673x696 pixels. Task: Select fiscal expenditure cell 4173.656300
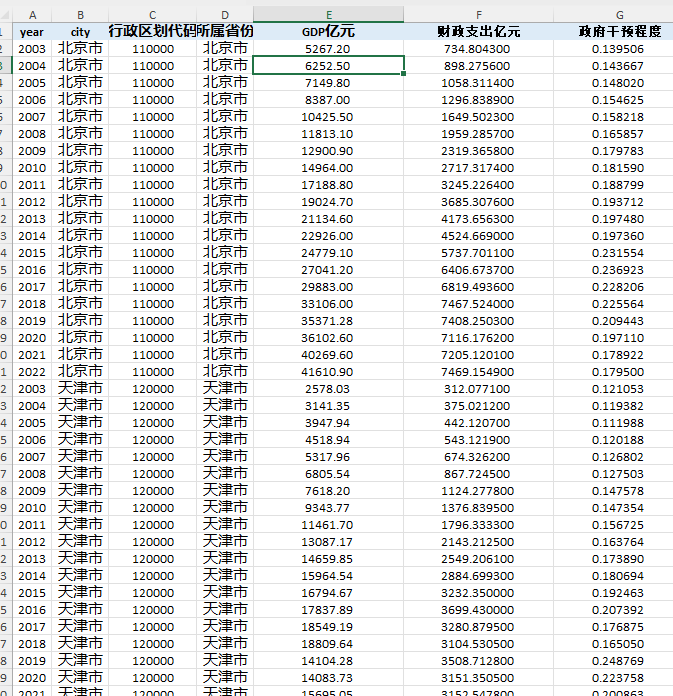[479, 219]
